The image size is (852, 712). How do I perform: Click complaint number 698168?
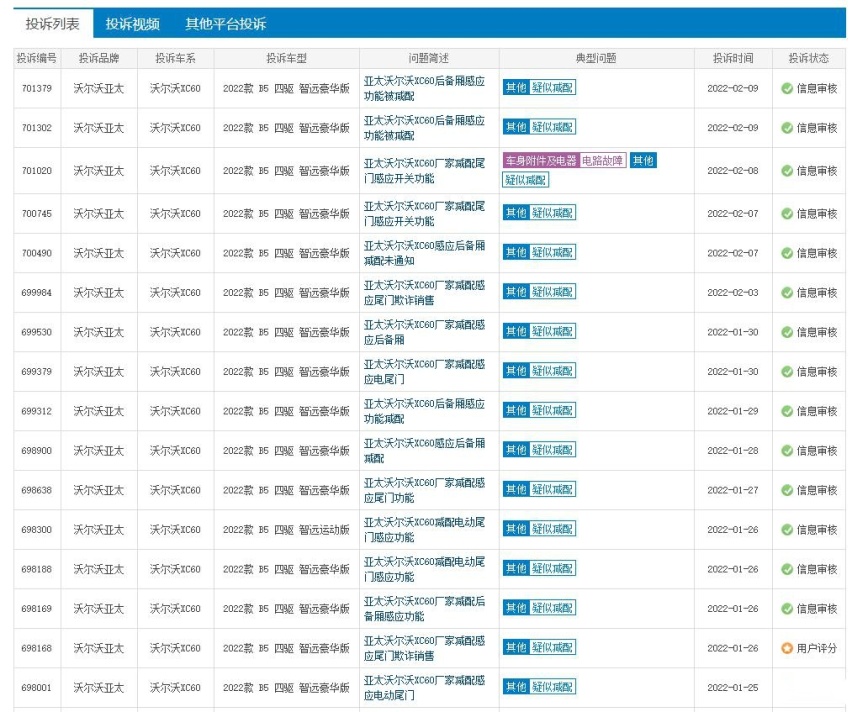pos(37,648)
